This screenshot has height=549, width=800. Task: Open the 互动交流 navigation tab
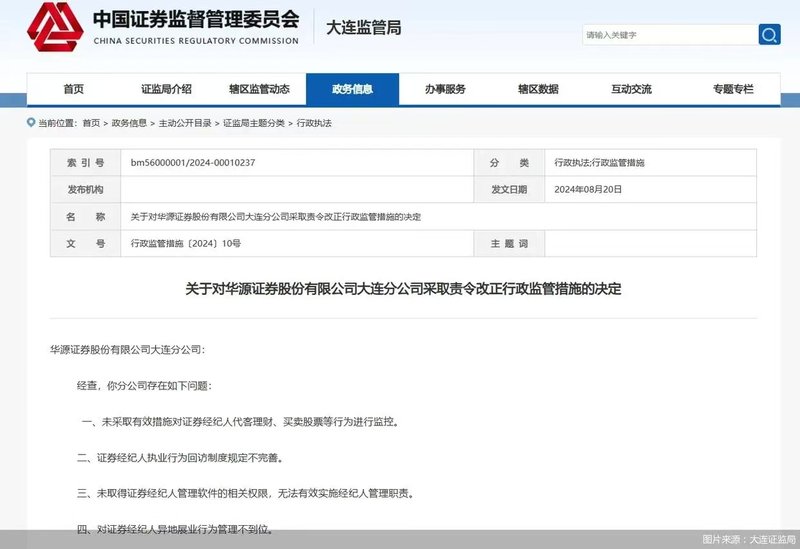[x=632, y=89]
